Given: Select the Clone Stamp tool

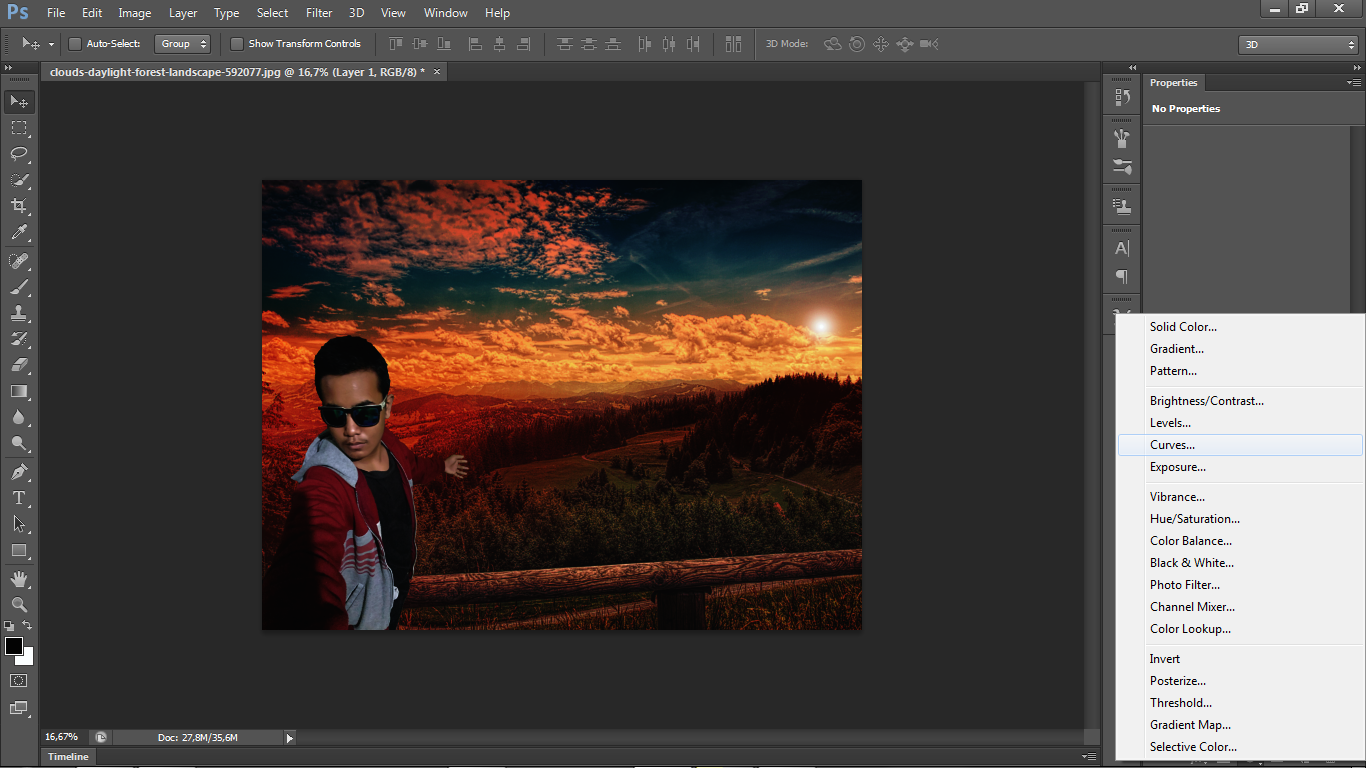Looking at the screenshot, I should tap(19, 312).
